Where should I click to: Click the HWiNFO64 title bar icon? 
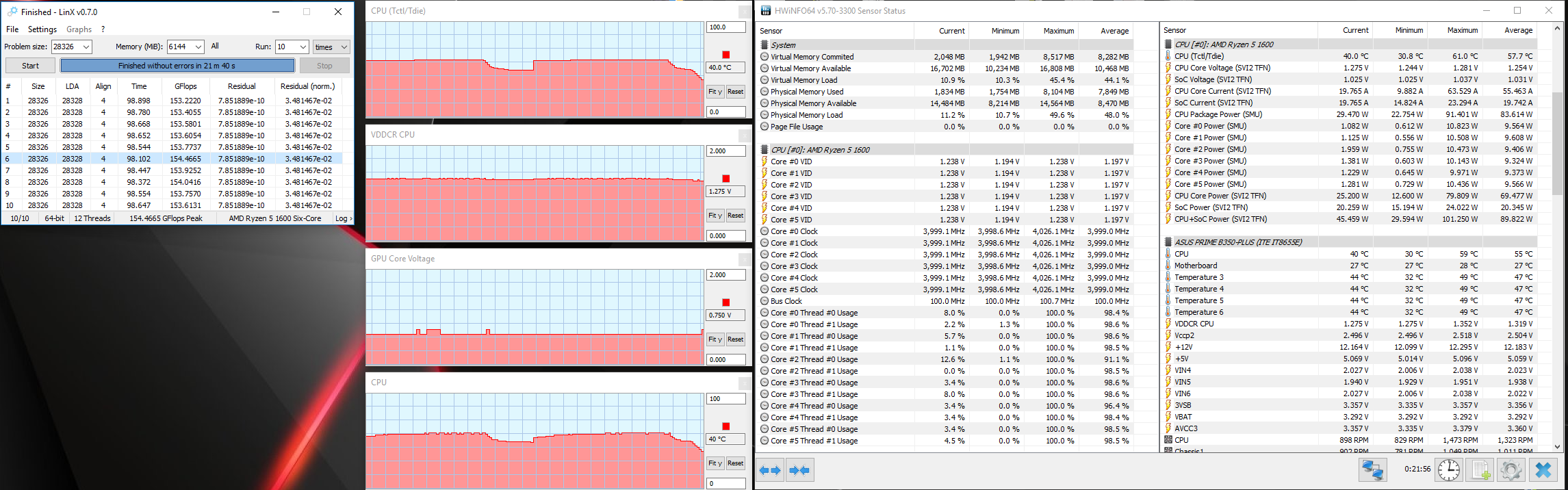(766, 11)
